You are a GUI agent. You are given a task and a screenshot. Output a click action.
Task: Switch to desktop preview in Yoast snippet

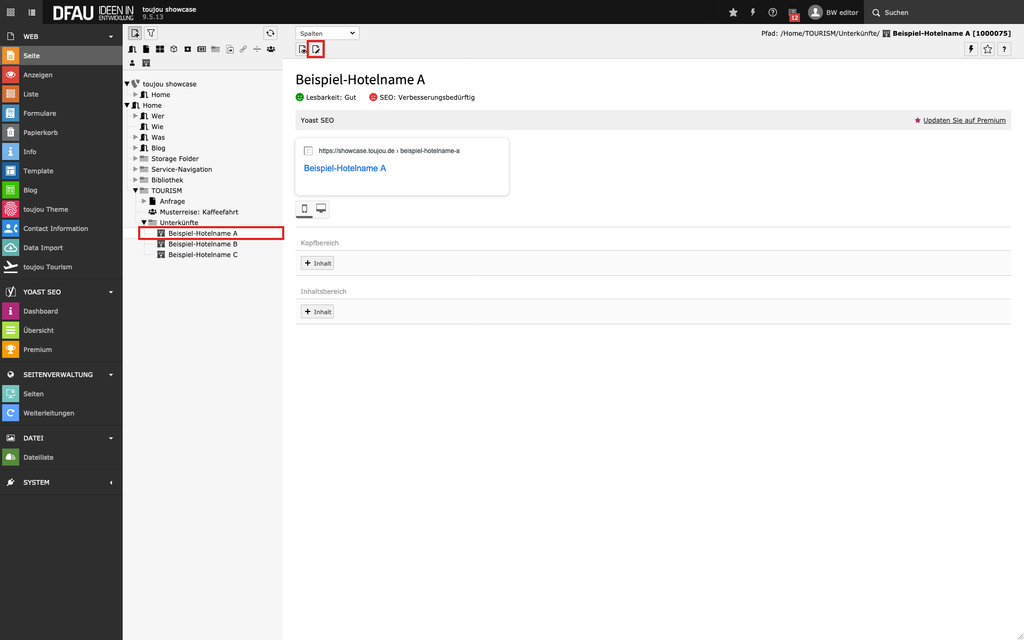pos(321,209)
